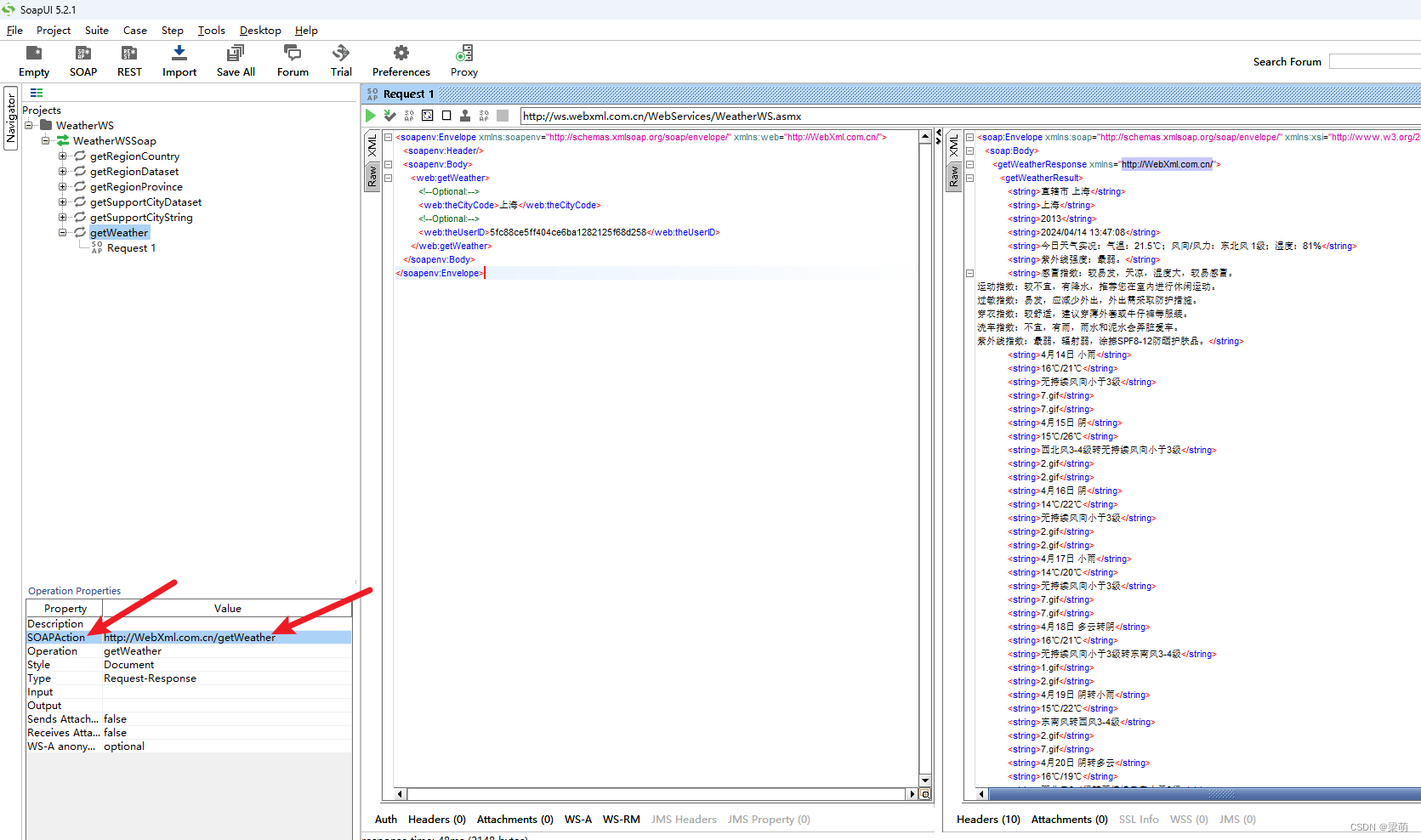The width and height of the screenshot is (1421, 840).
Task: Click the add-request-to-TestCase checkmark icon
Action: 390,116
